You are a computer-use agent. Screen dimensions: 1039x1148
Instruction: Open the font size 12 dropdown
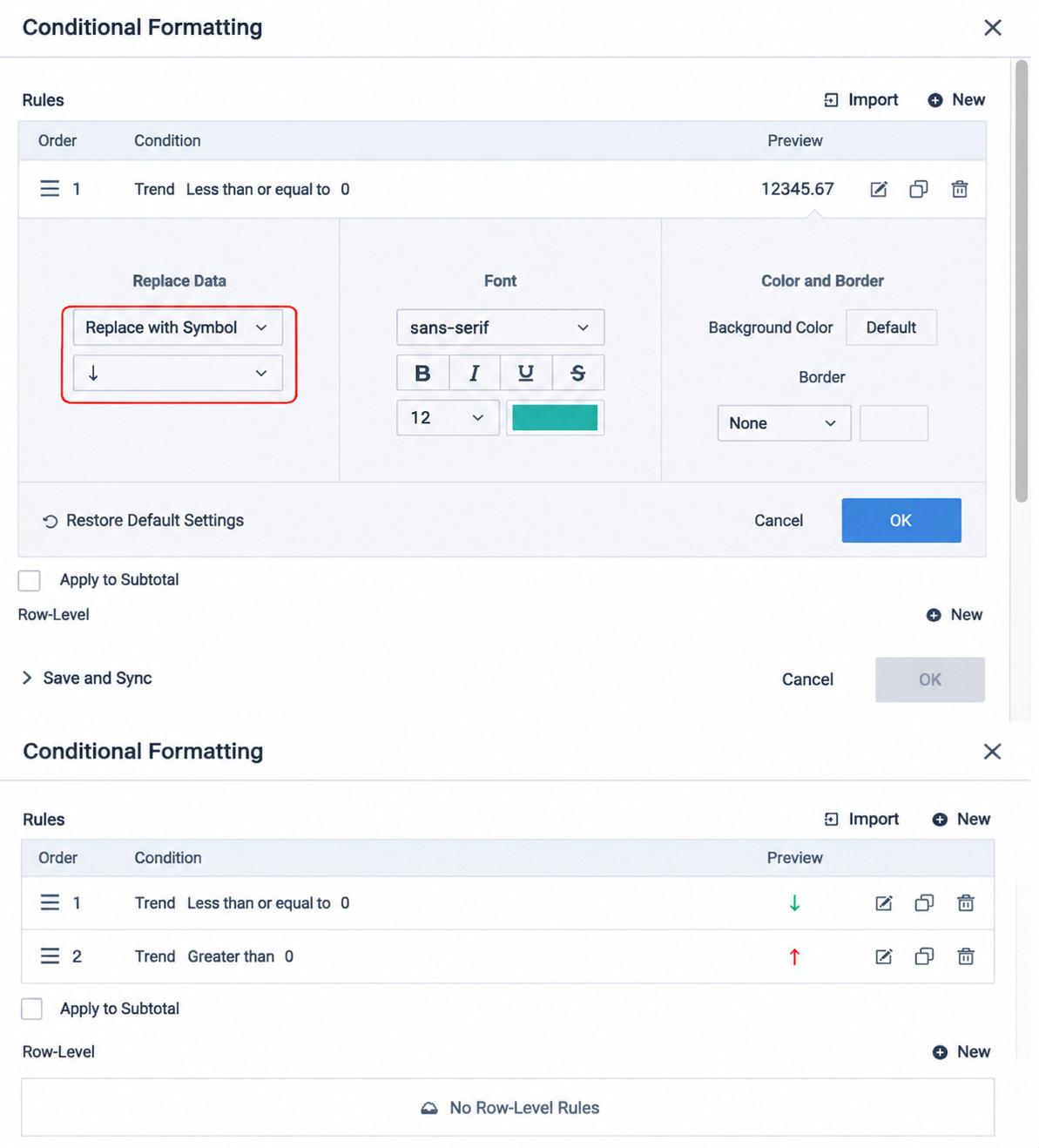point(448,418)
